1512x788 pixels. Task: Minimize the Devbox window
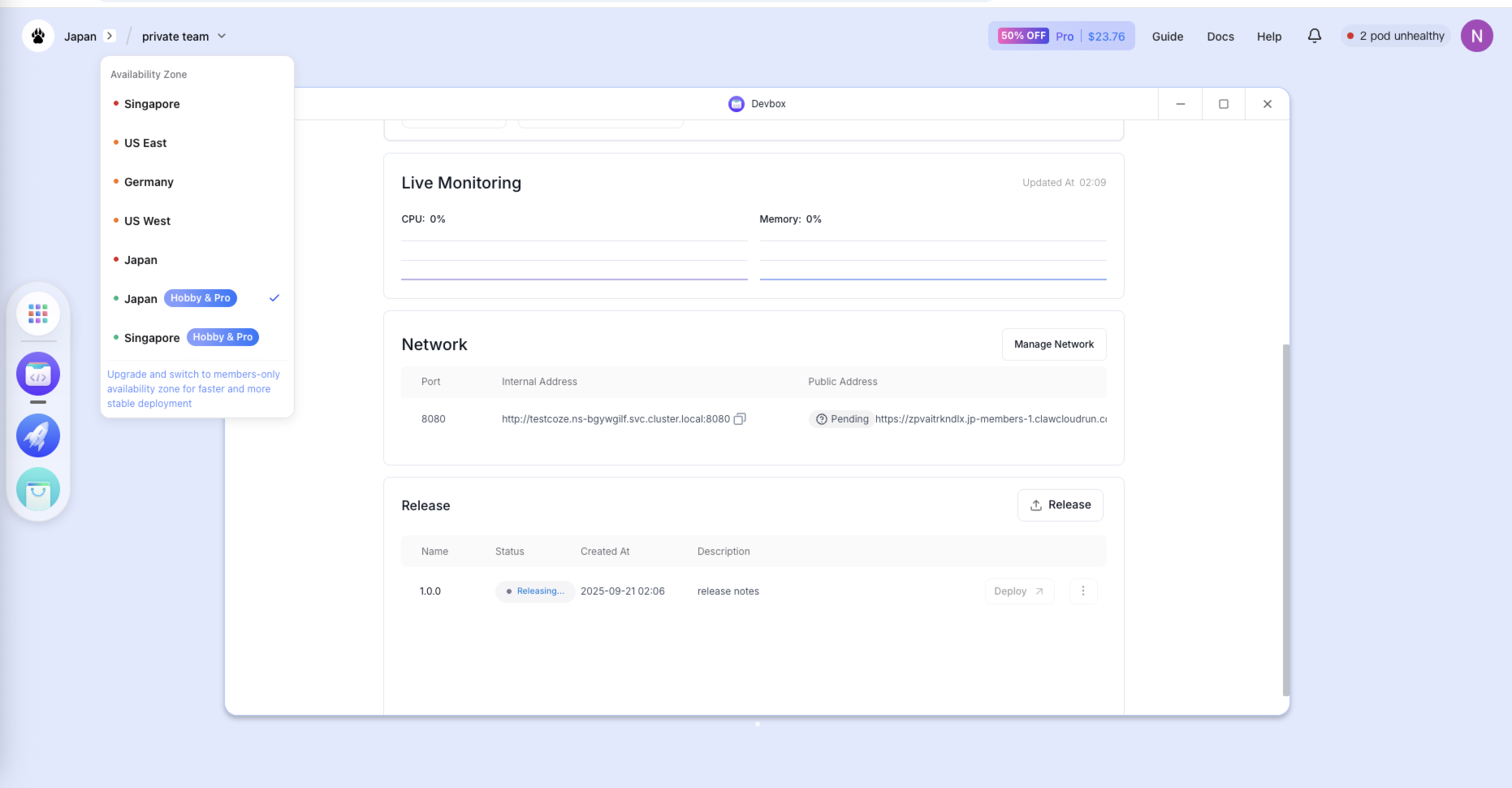(x=1180, y=104)
